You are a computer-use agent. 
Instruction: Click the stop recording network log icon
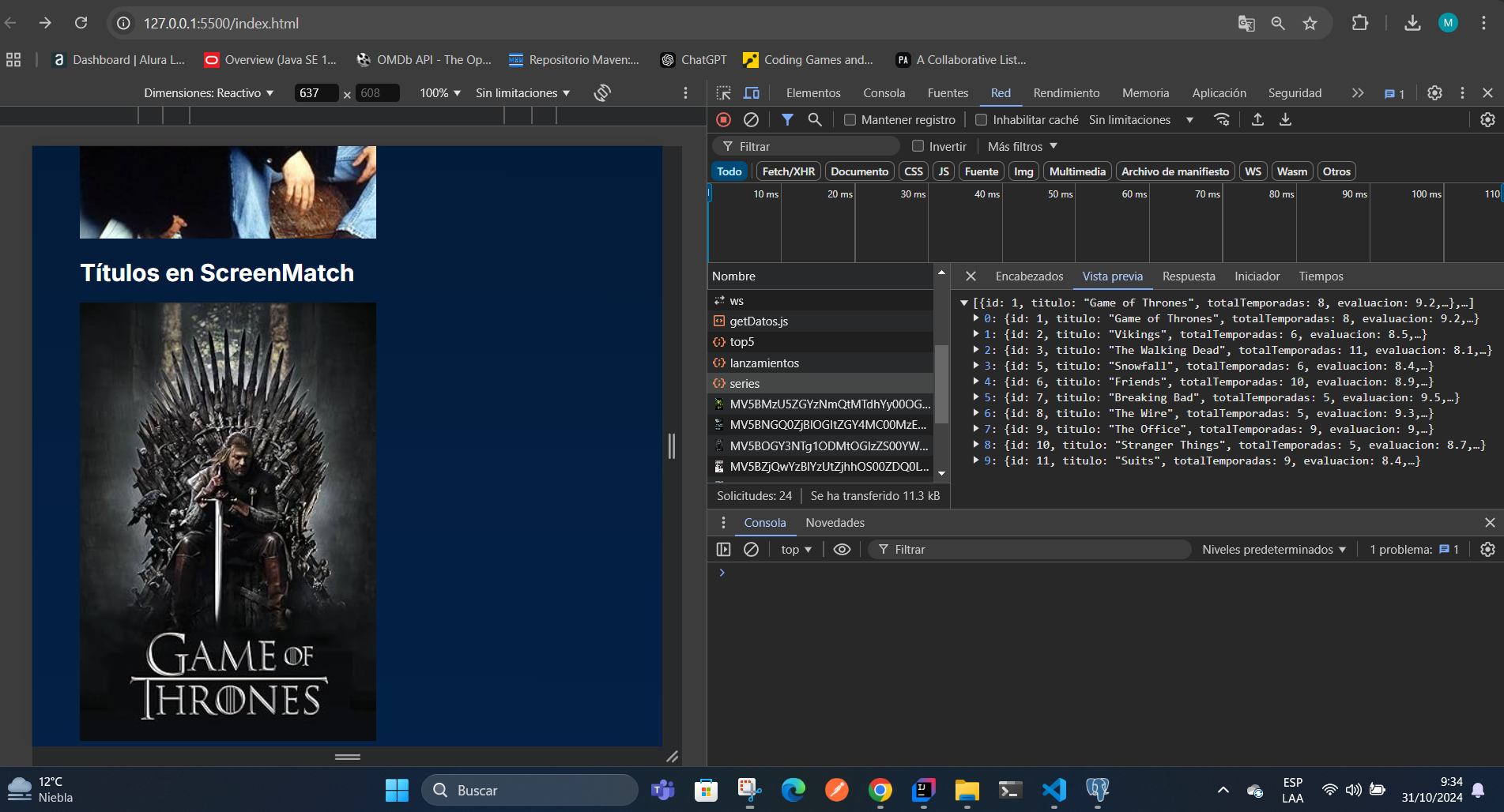(x=723, y=119)
